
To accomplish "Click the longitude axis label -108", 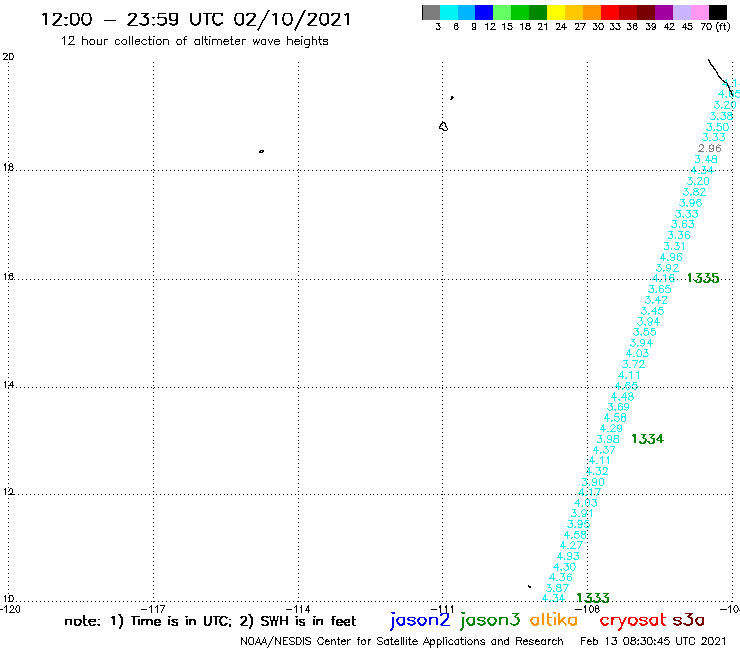I will 588,609.
